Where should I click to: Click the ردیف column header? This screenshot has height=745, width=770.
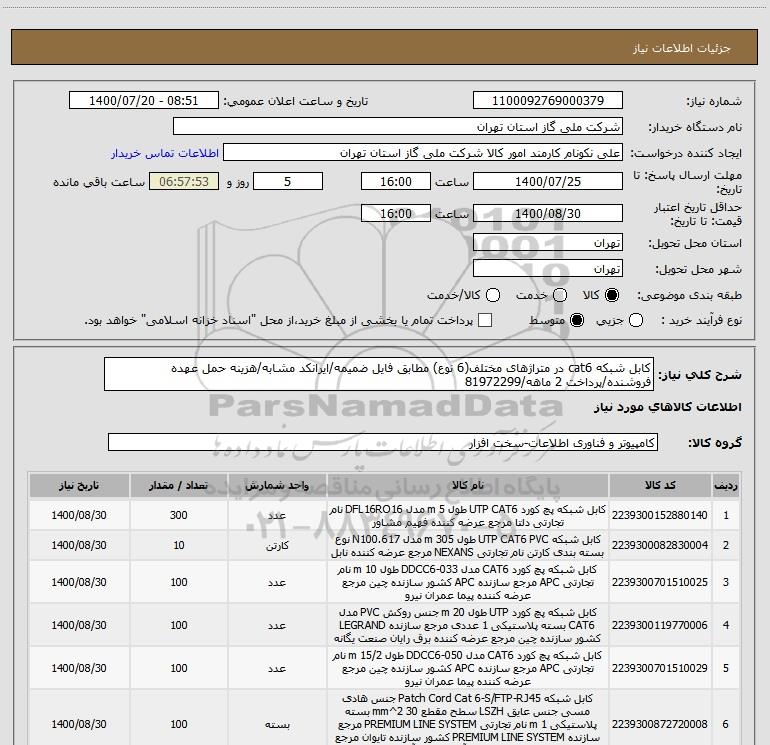[x=726, y=485]
